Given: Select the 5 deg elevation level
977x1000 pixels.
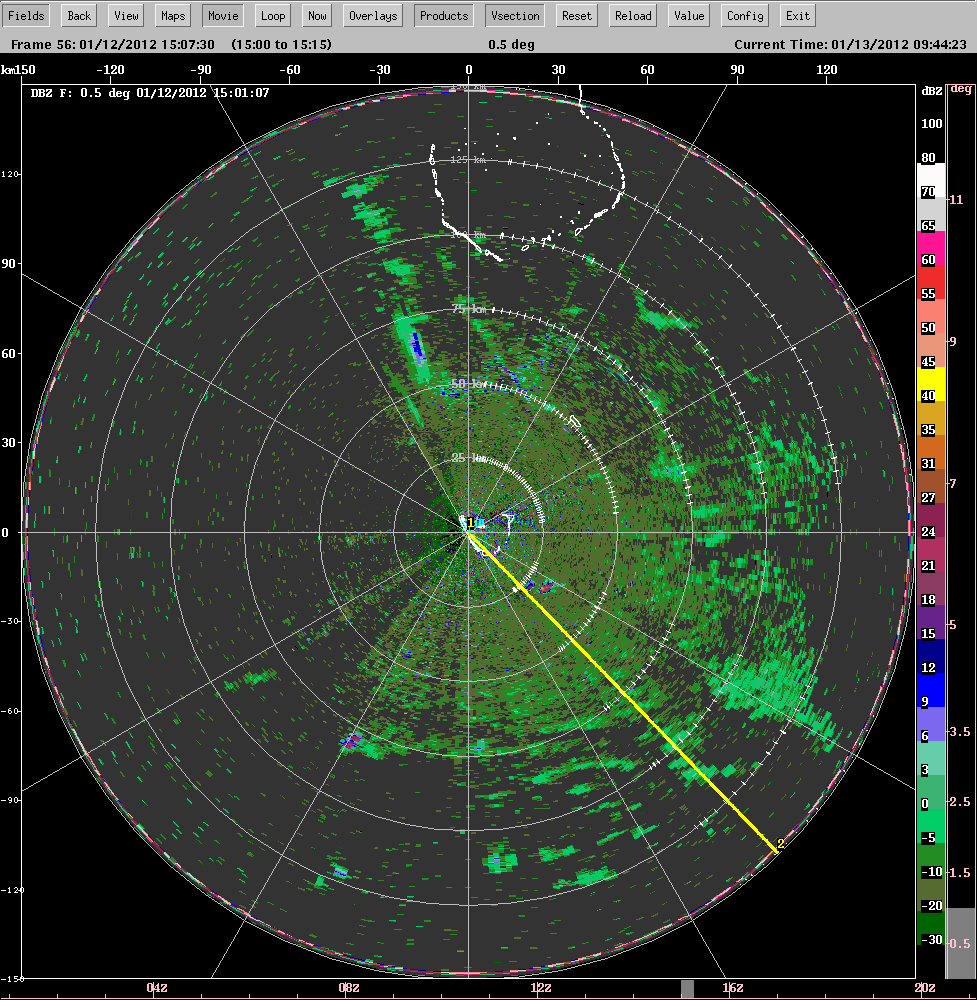Looking at the screenshot, I should click(x=953, y=625).
